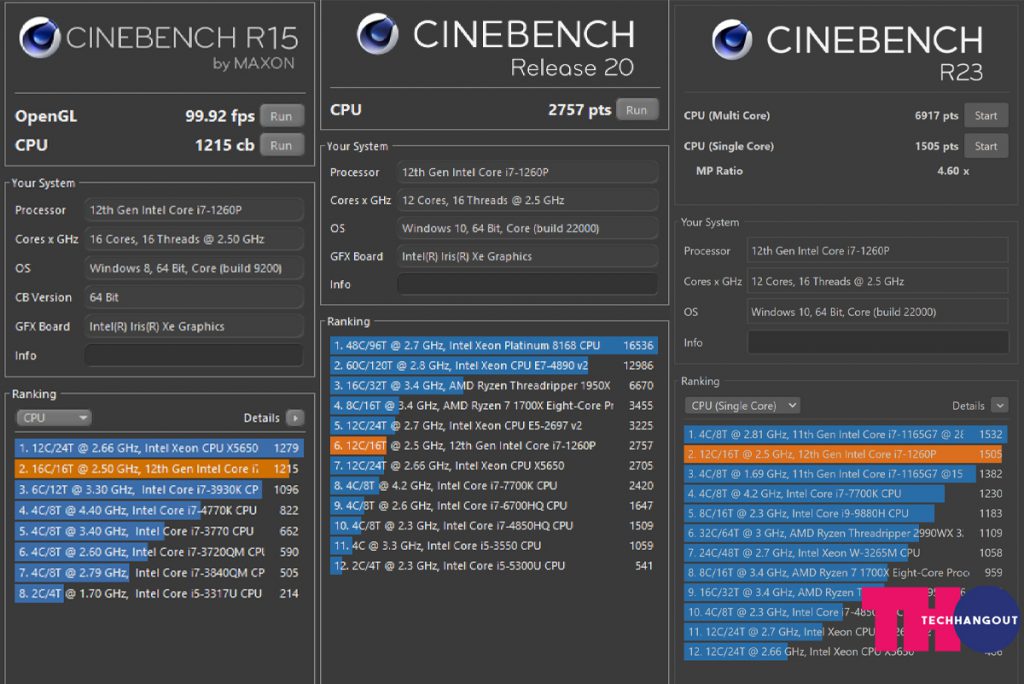Click the Cinebench Release 20 sphere logo
Screen dimensions: 1024x684
377,34
